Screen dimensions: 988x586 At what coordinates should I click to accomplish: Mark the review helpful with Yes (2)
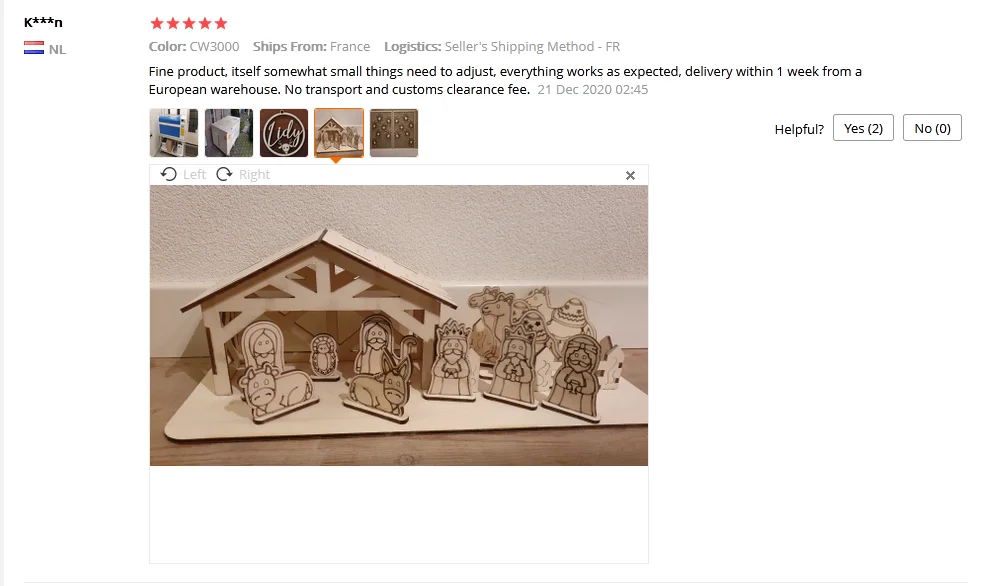tap(863, 128)
